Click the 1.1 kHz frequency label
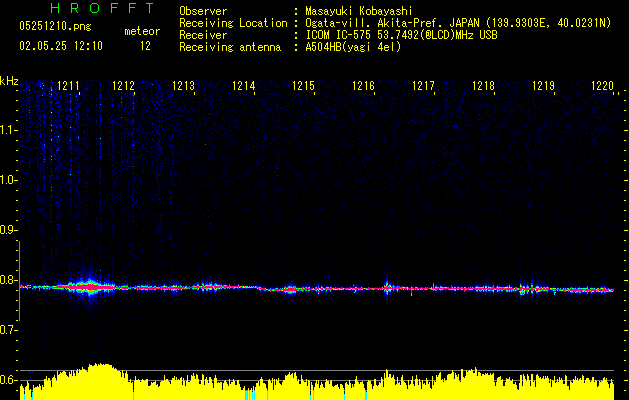629x400 pixels. click(9, 130)
